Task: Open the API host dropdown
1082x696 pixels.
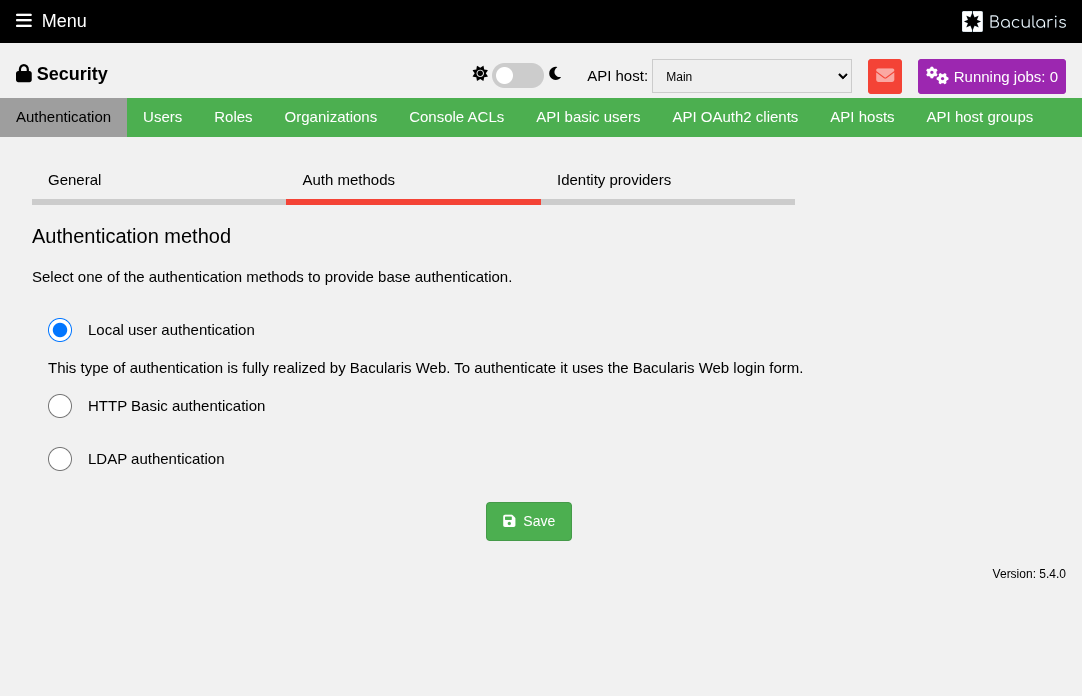Action: (751, 76)
